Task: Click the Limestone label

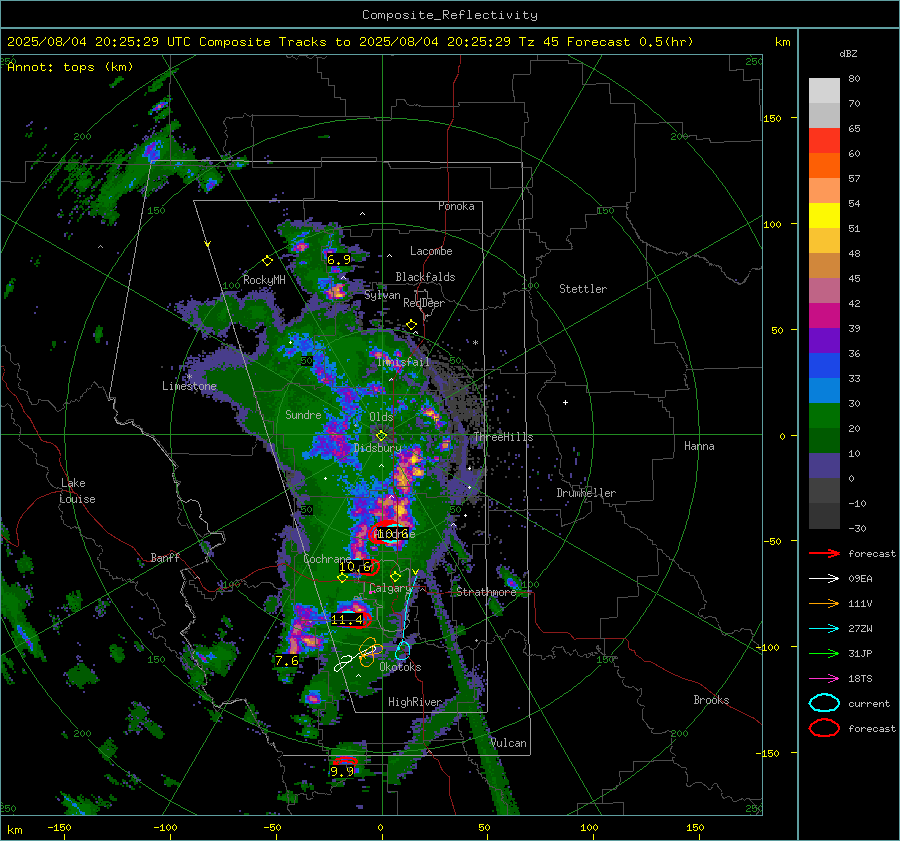Action: tap(189, 386)
